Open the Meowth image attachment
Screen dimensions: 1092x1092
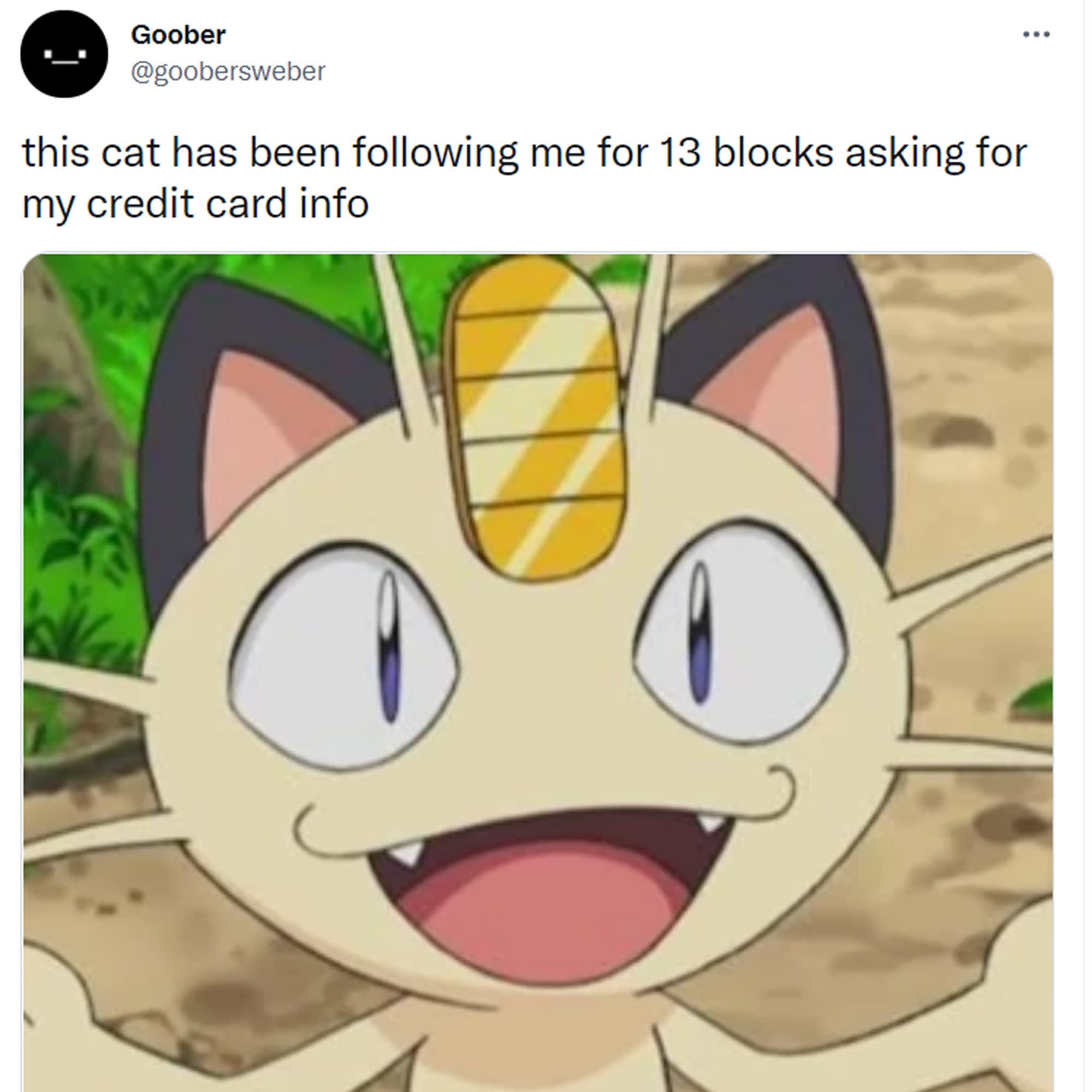coord(537,672)
